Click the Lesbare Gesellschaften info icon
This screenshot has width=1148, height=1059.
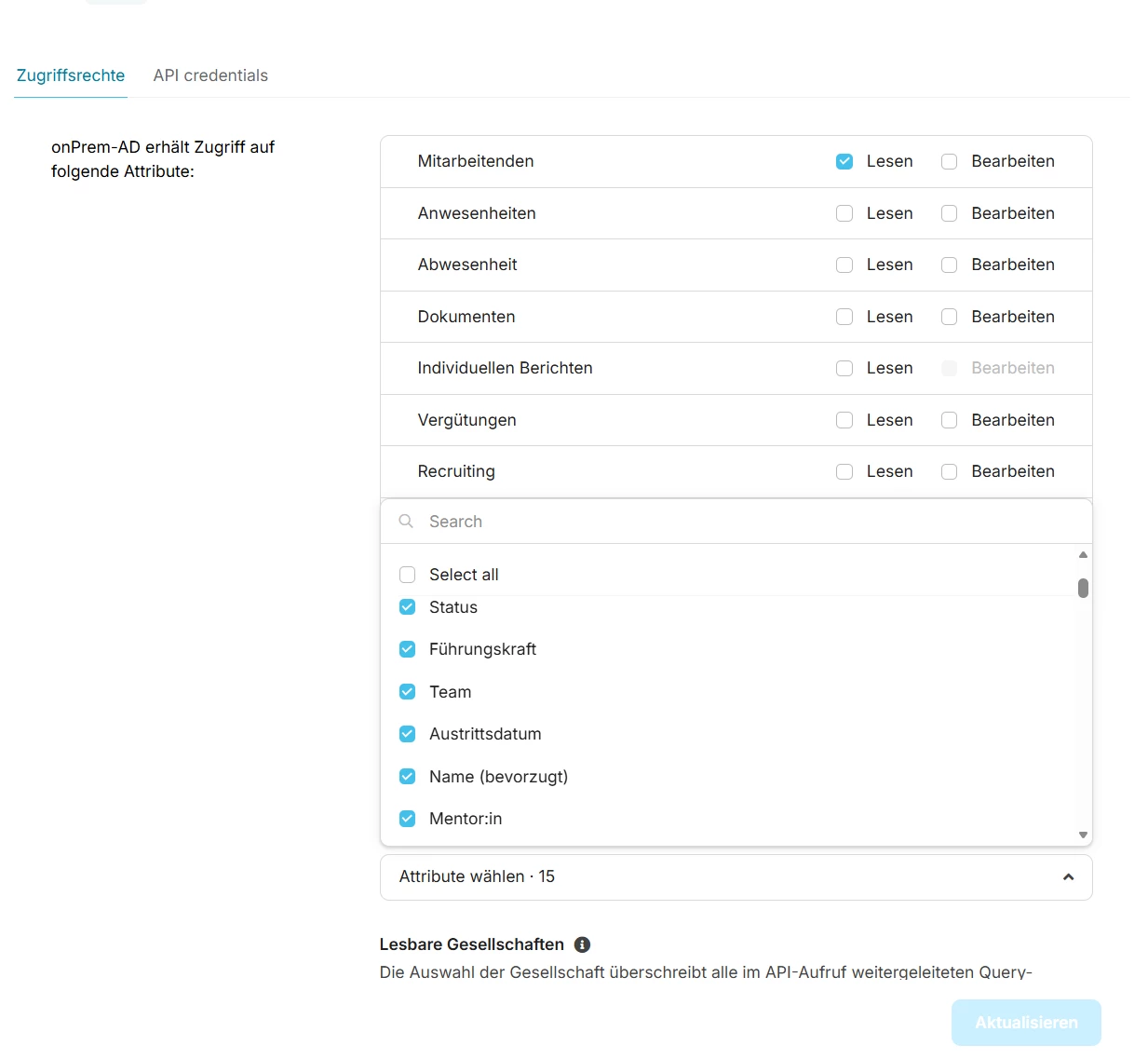click(x=583, y=944)
